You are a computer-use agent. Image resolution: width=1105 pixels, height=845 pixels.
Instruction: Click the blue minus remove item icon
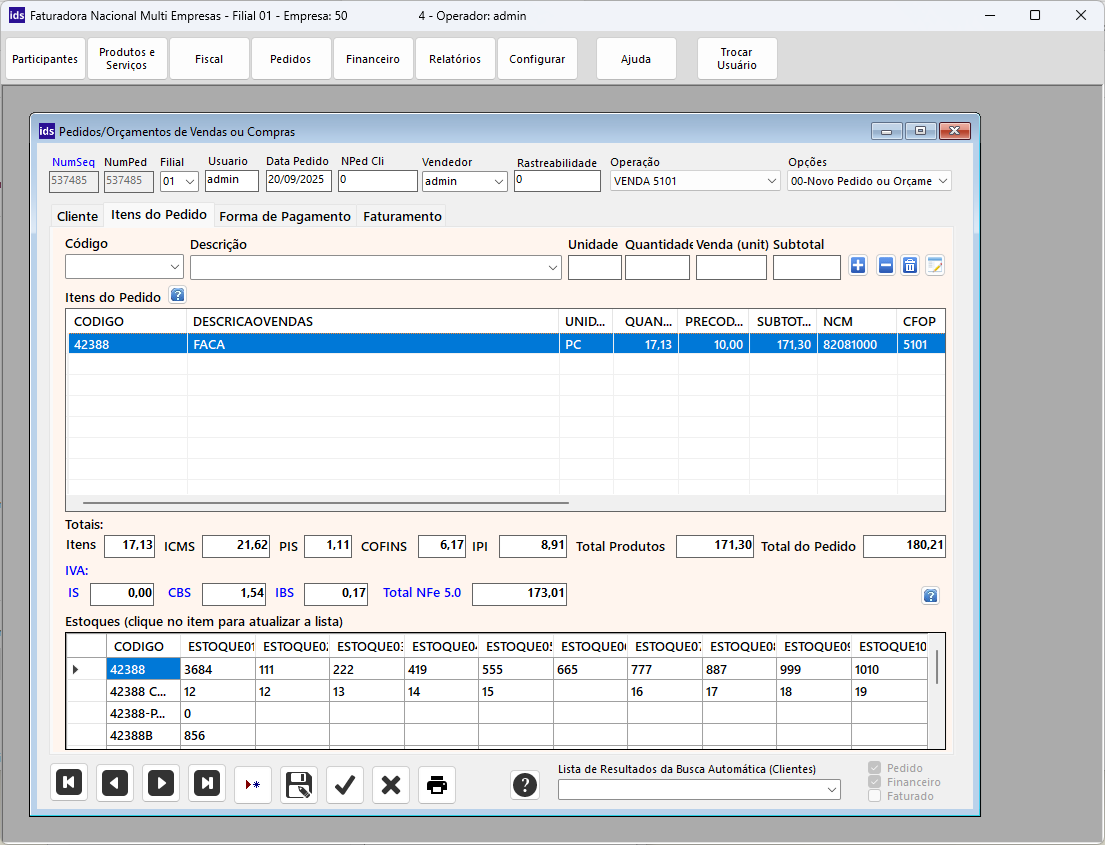coord(885,265)
